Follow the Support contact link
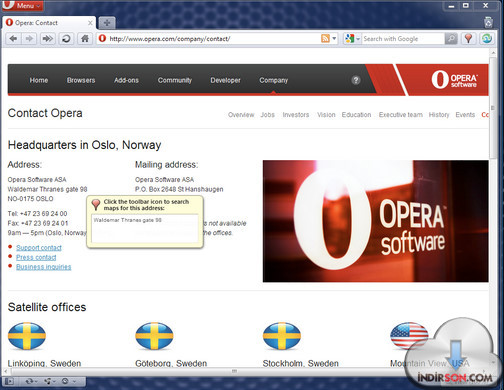 pos(39,248)
